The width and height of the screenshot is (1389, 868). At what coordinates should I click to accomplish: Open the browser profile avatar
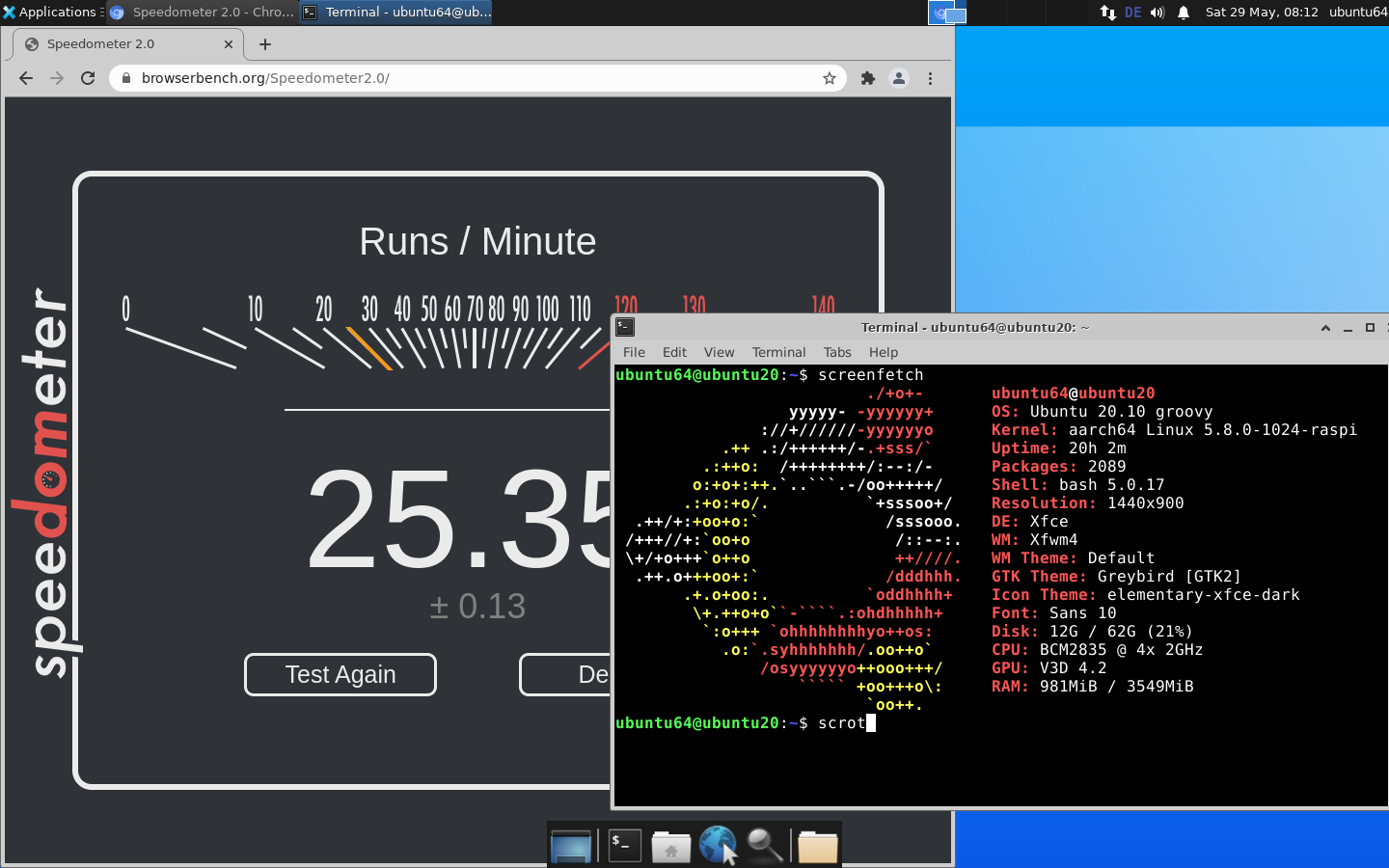point(899,78)
